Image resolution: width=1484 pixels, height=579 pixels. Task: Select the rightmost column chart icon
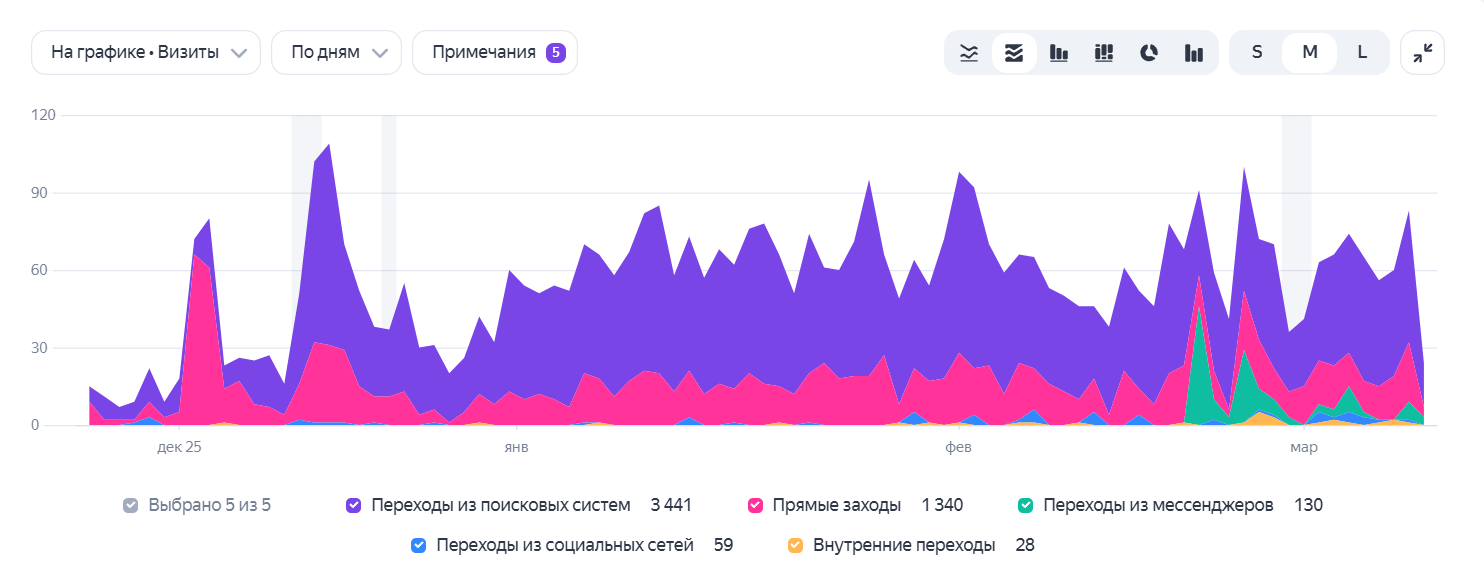pyautogui.click(x=1193, y=52)
